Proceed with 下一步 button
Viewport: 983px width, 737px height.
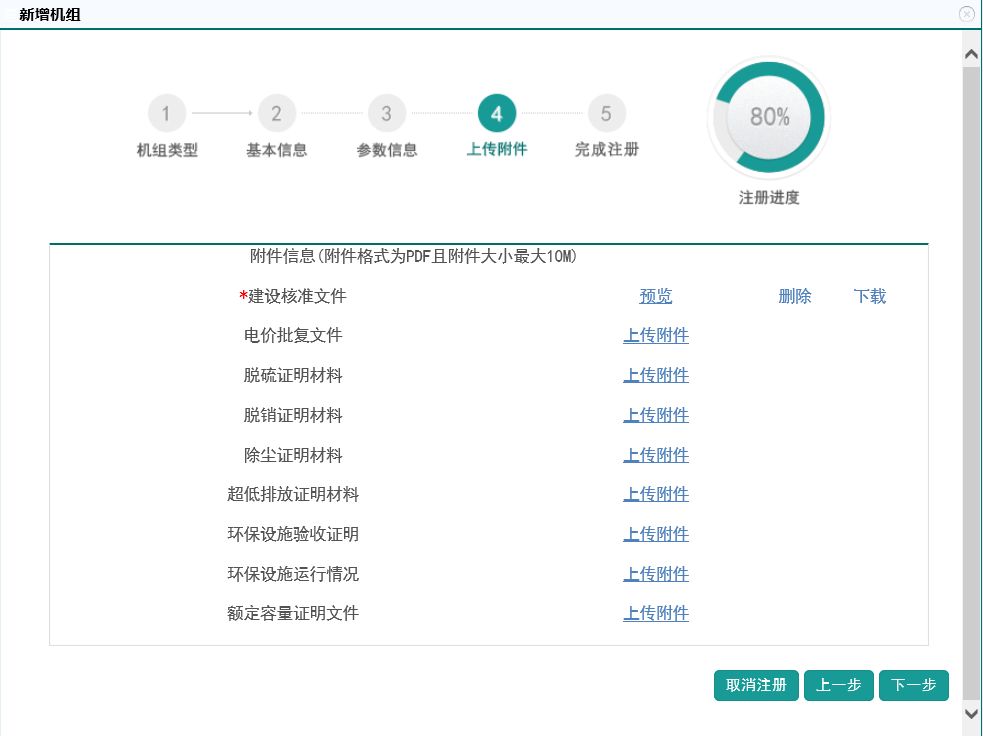(913, 685)
